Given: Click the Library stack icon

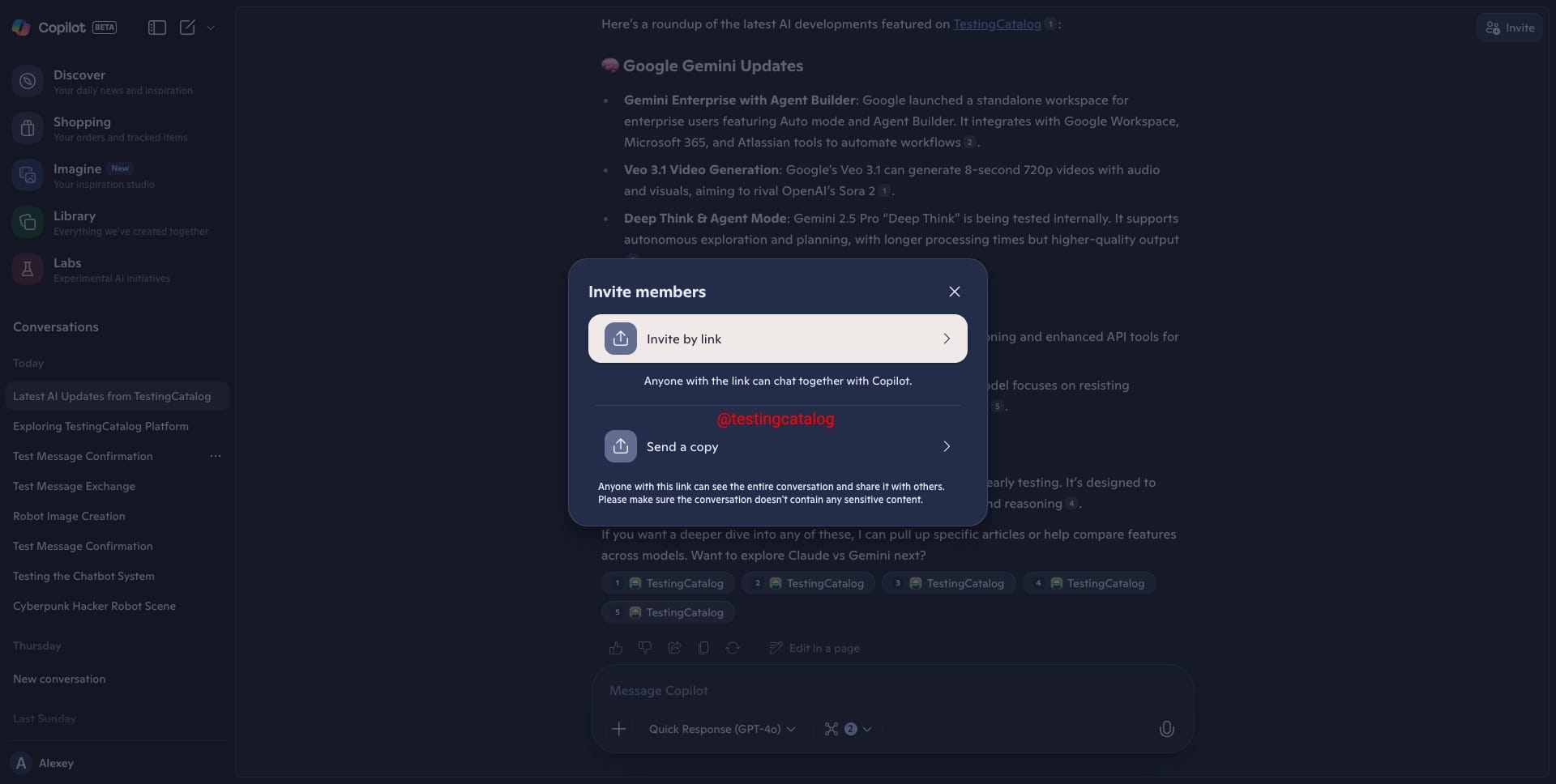Looking at the screenshot, I should tap(28, 222).
